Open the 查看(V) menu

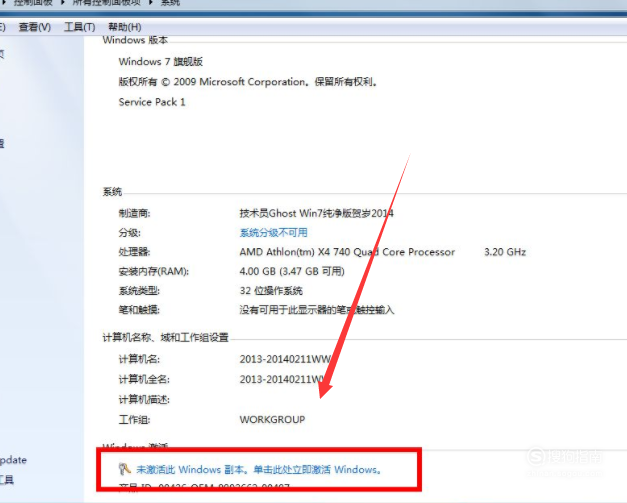35,27
